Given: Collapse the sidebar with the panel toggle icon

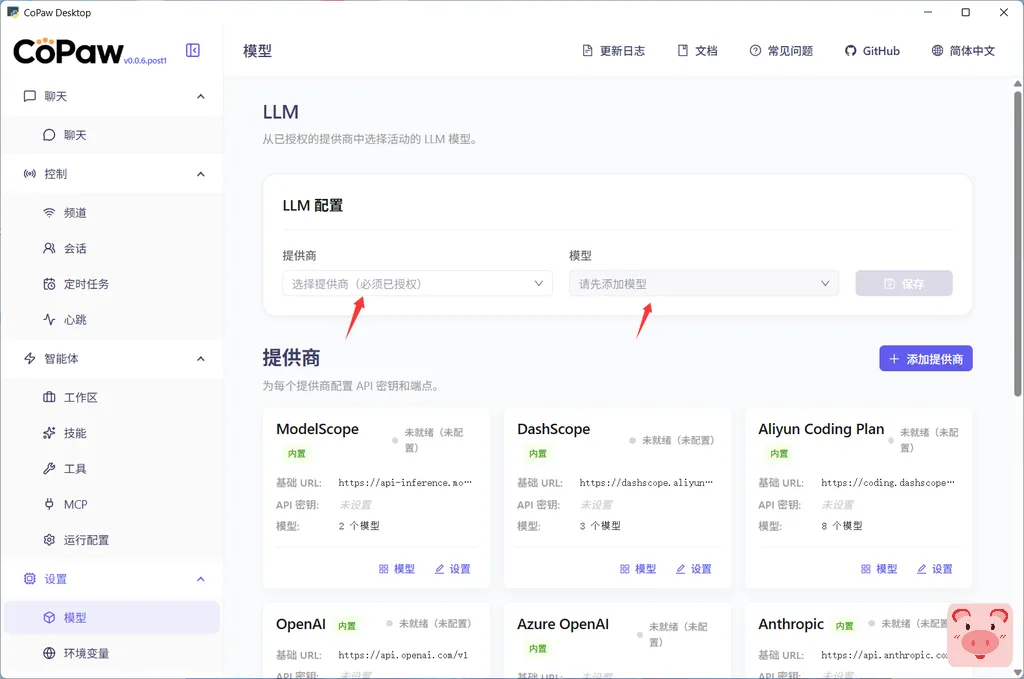Looking at the screenshot, I should coord(193,50).
